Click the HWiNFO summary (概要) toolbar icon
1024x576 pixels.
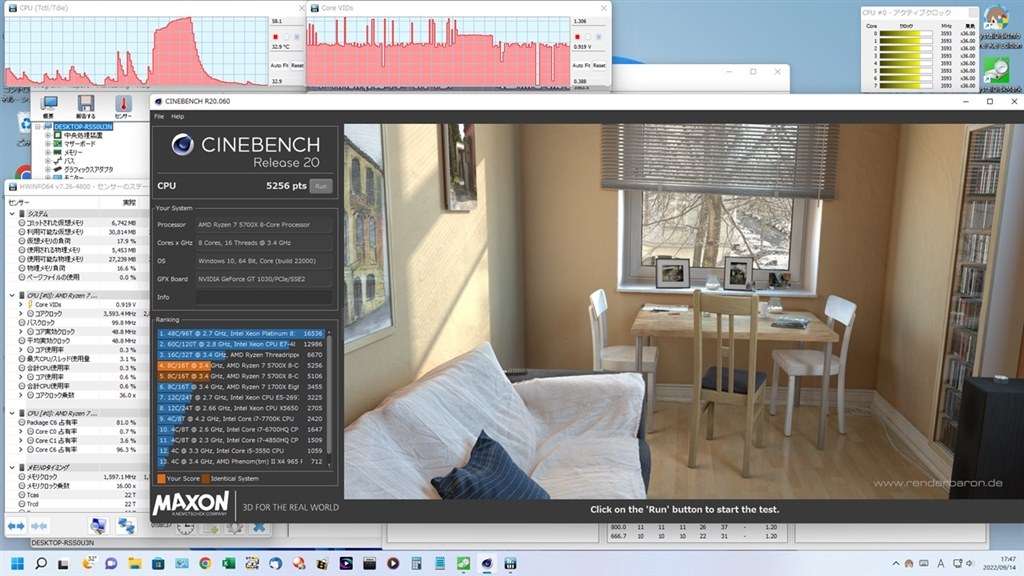(x=49, y=106)
